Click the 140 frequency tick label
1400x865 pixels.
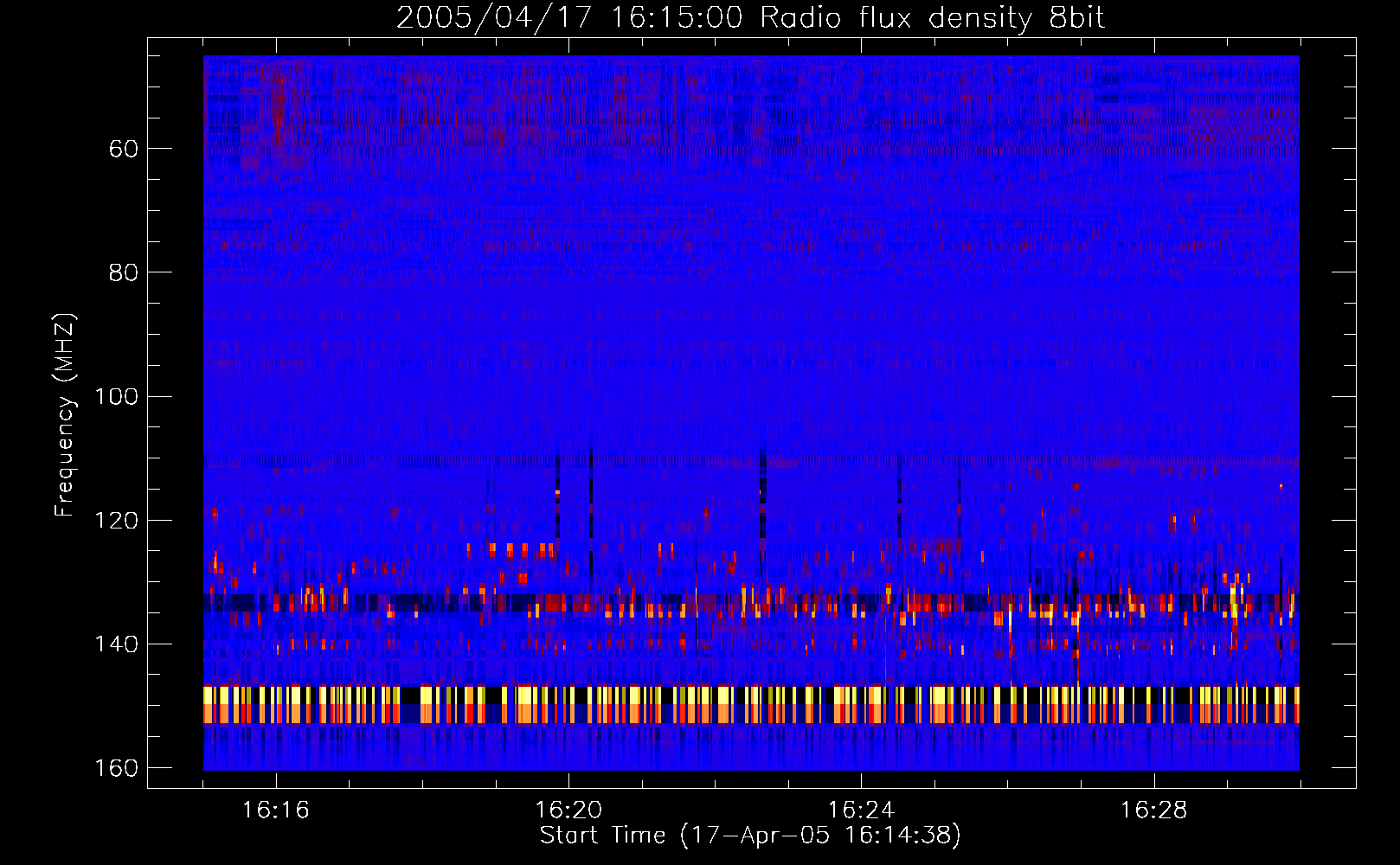coord(117,644)
